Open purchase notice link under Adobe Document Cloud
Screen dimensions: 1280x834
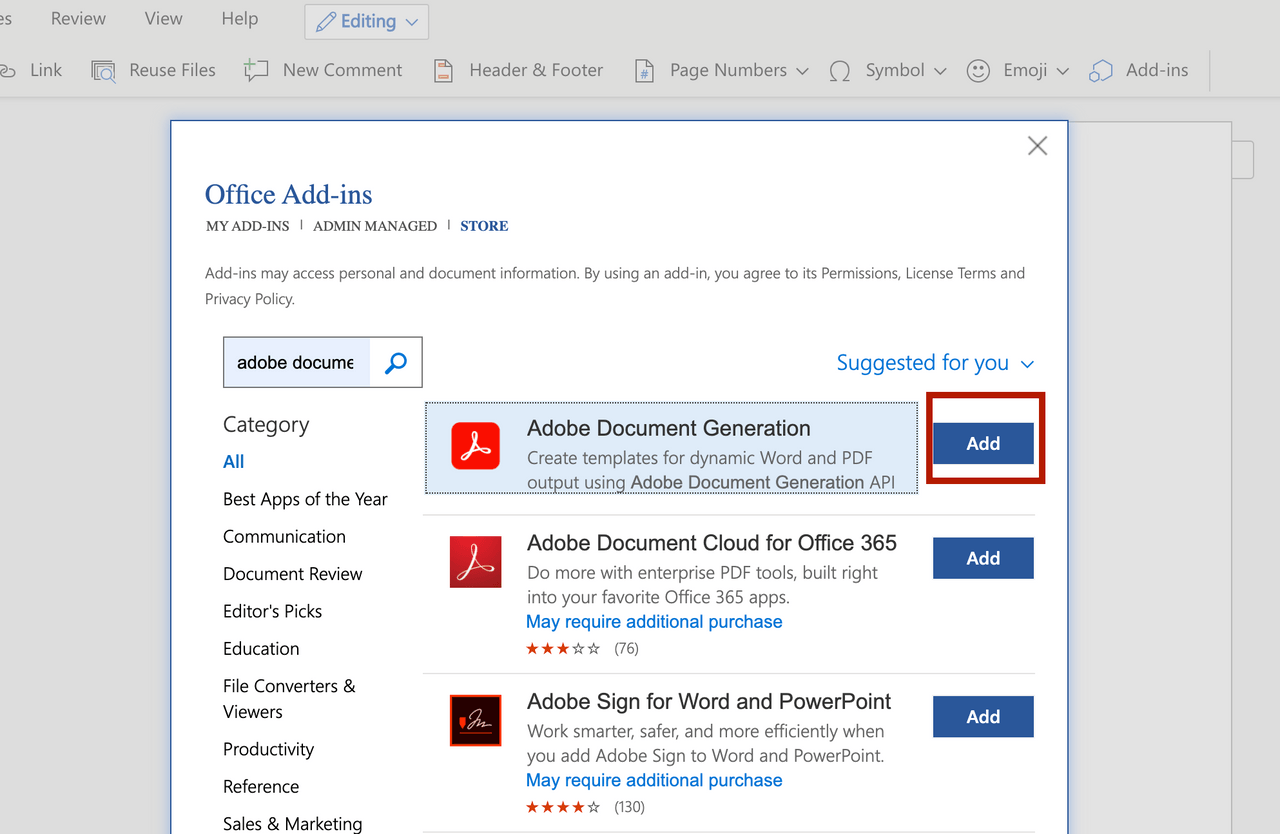point(654,622)
